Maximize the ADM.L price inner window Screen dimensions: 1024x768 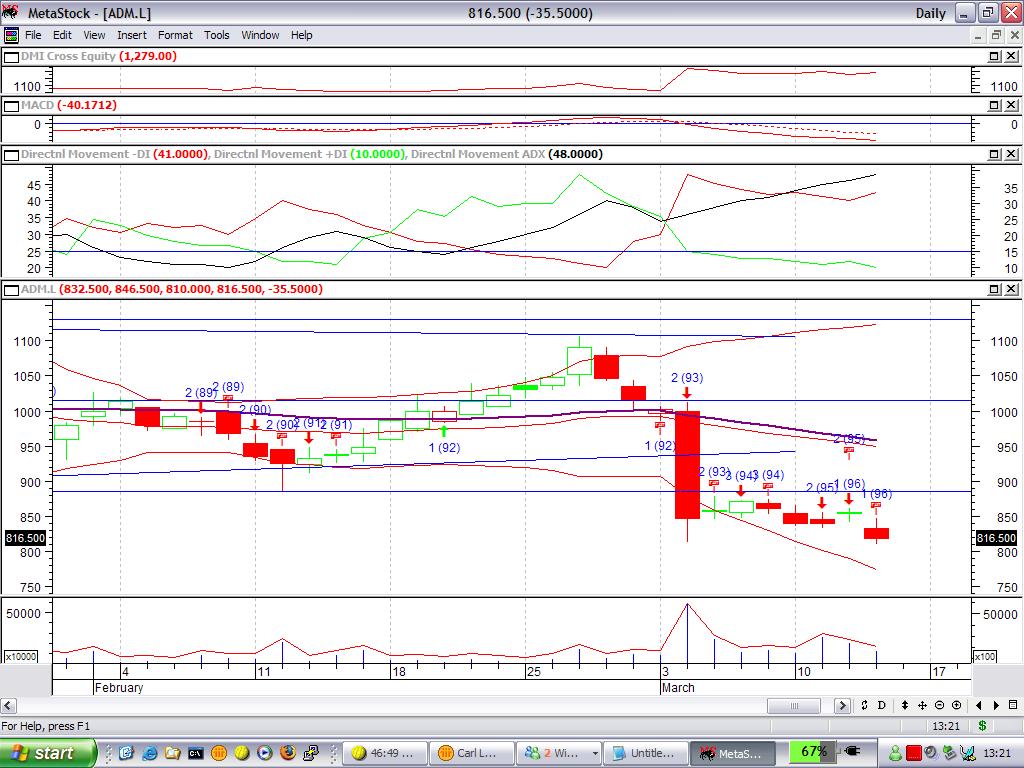tap(993, 289)
